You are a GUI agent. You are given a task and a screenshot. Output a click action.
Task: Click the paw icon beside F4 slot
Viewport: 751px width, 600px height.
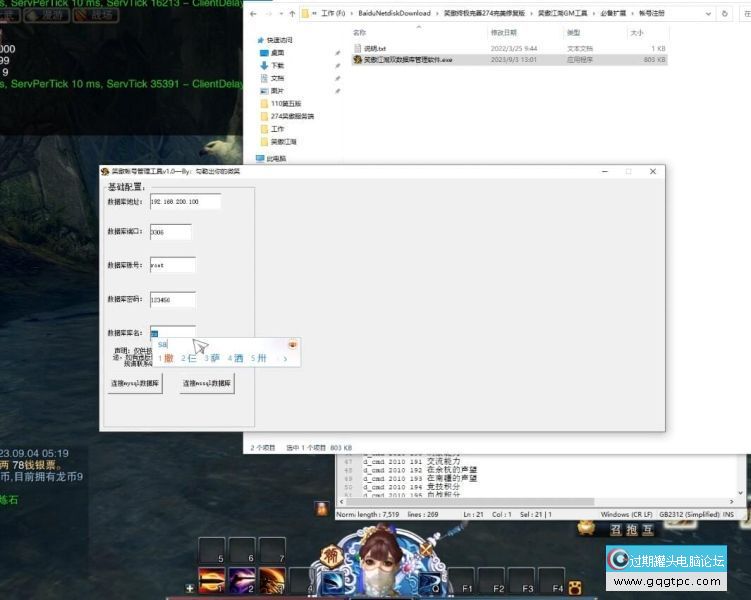pos(575,587)
